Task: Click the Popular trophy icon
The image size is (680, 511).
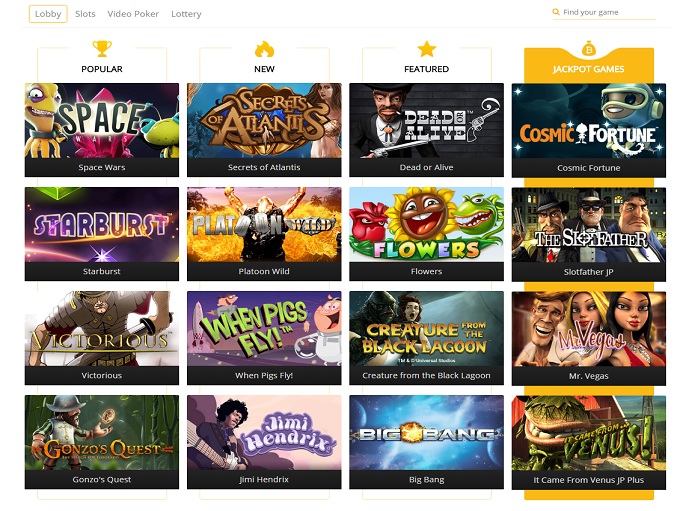Action: point(102,49)
